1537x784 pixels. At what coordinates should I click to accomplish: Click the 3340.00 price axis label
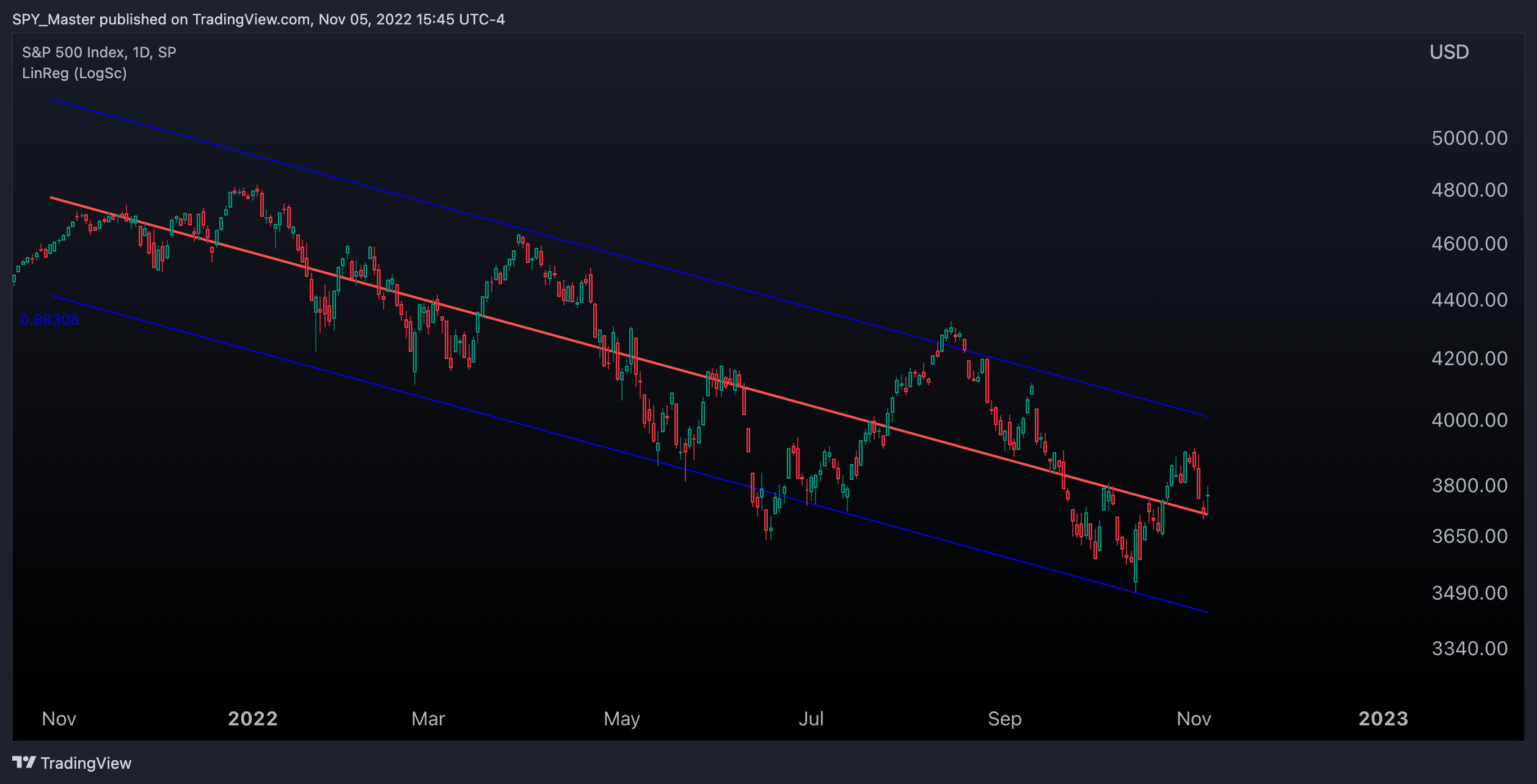click(x=1469, y=648)
